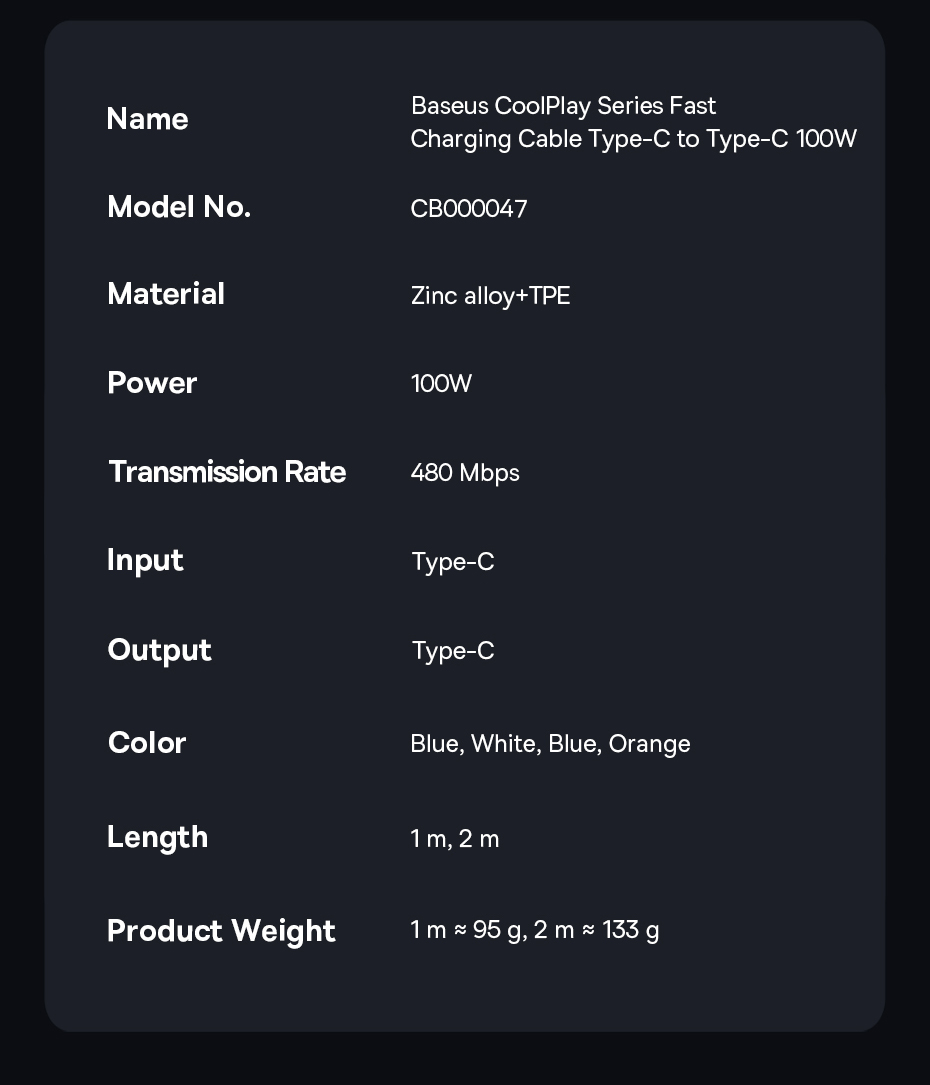Image resolution: width=930 pixels, height=1085 pixels.
Task: Click the Power label
Action: coord(152,383)
